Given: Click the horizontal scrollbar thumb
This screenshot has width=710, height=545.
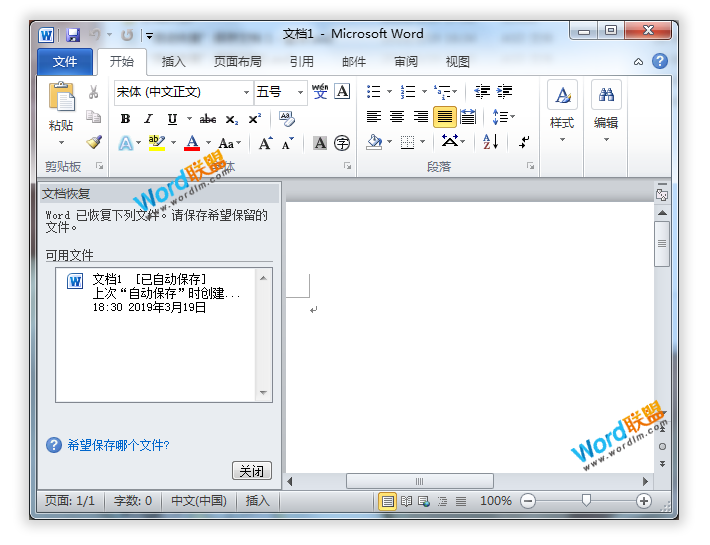Looking at the screenshot, I should (420, 481).
